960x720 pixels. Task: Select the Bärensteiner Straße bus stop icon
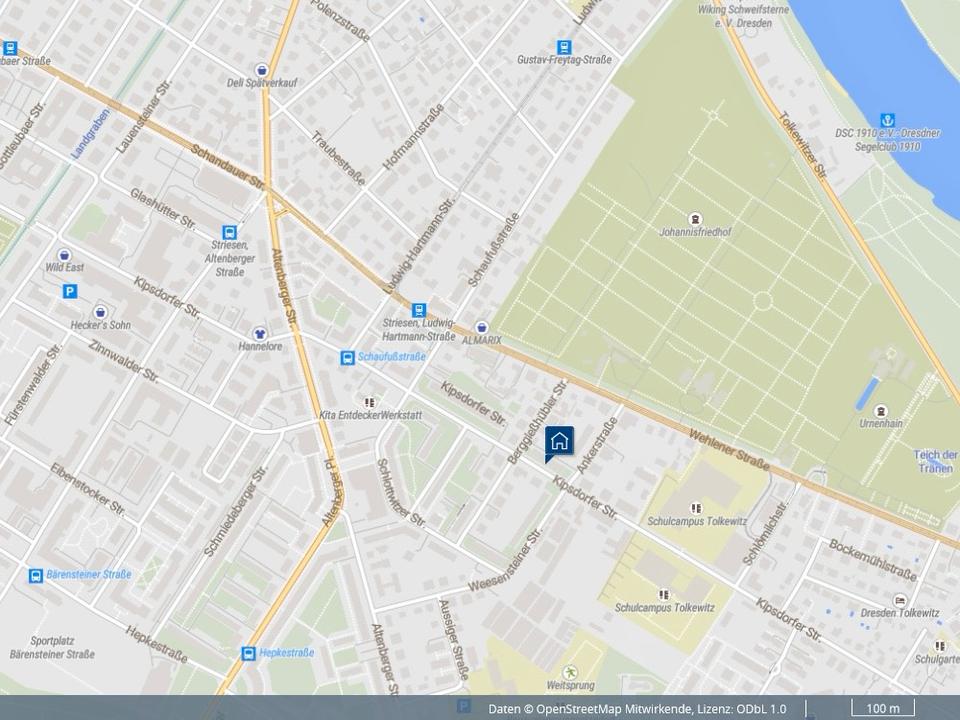click(x=36, y=575)
